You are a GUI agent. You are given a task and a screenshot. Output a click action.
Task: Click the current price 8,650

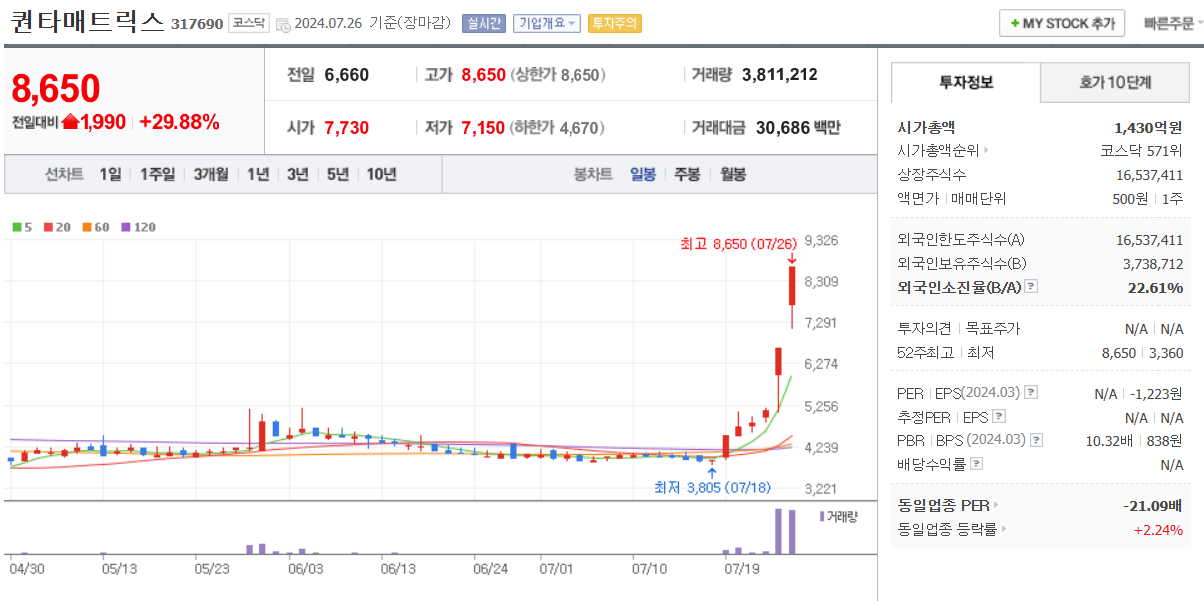(56, 88)
